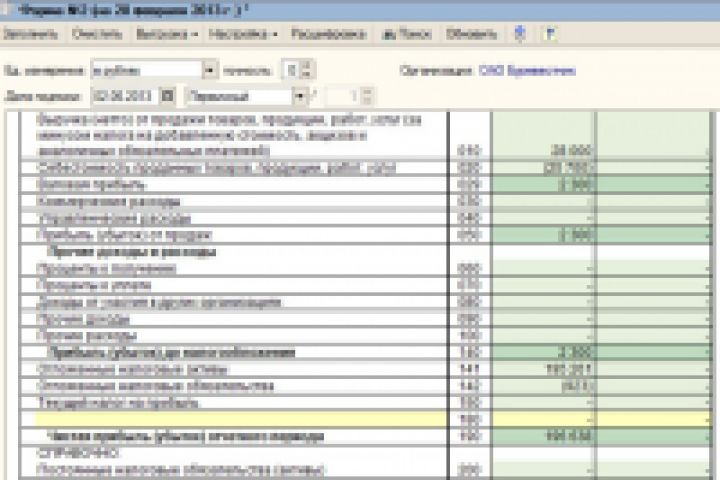Image resolution: width=720 pixels, height=480 pixels.
Task: Click the Очистить toolbar button
Action: tap(97, 34)
